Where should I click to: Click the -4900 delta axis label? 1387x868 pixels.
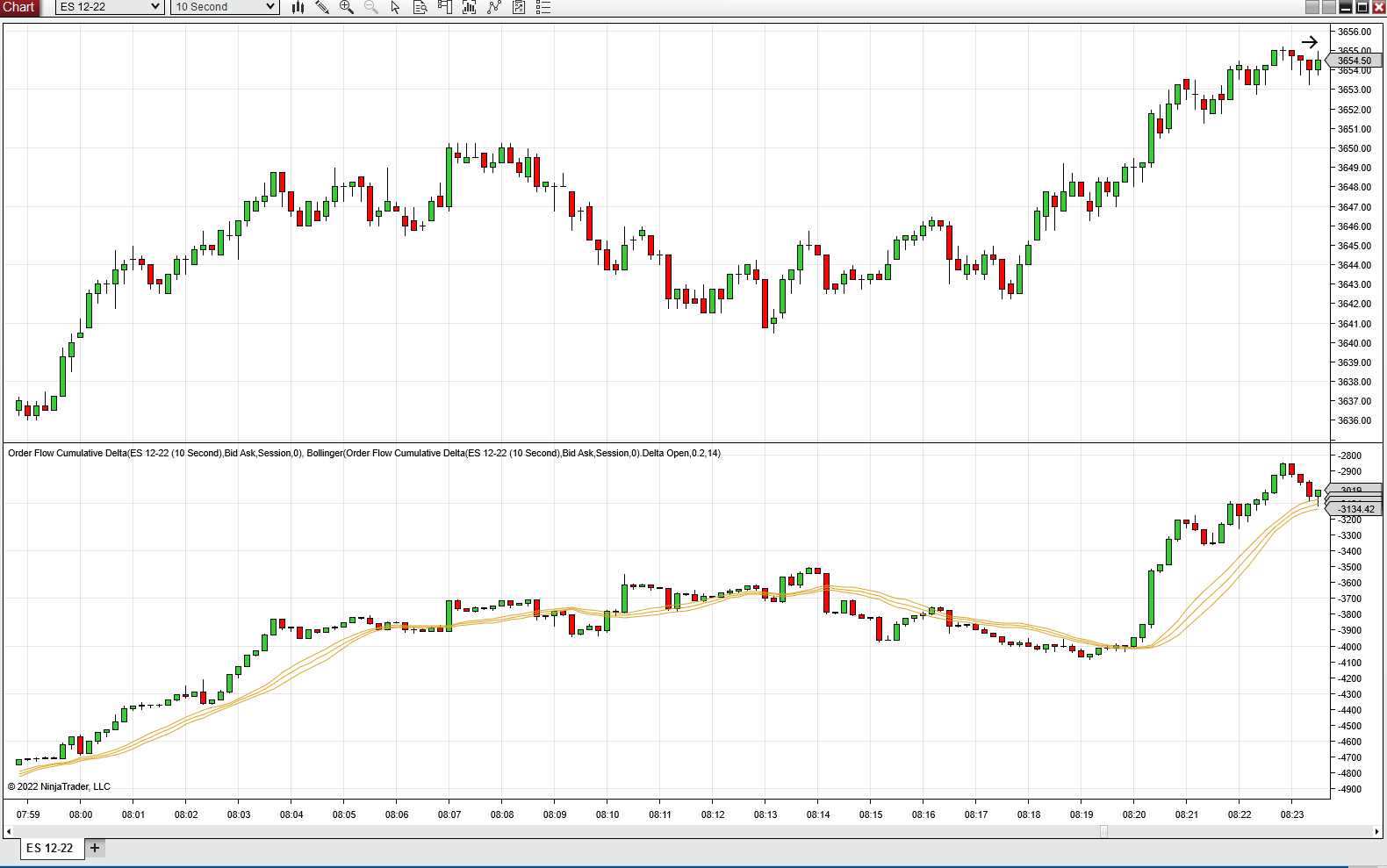(1350, 789)
